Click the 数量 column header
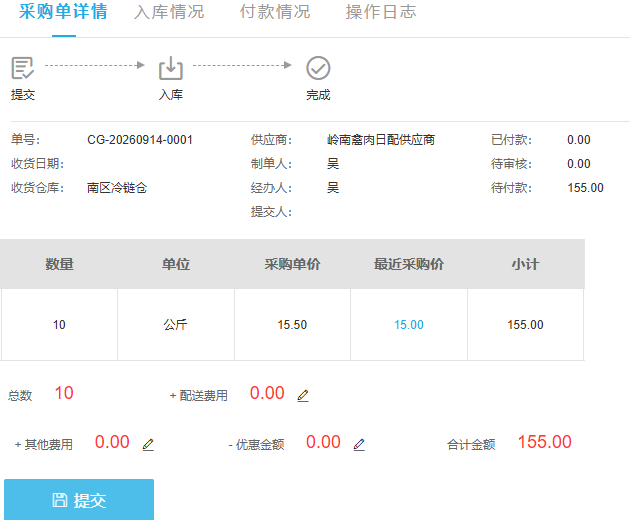The image size is (630, 520). tap(59, 264)
